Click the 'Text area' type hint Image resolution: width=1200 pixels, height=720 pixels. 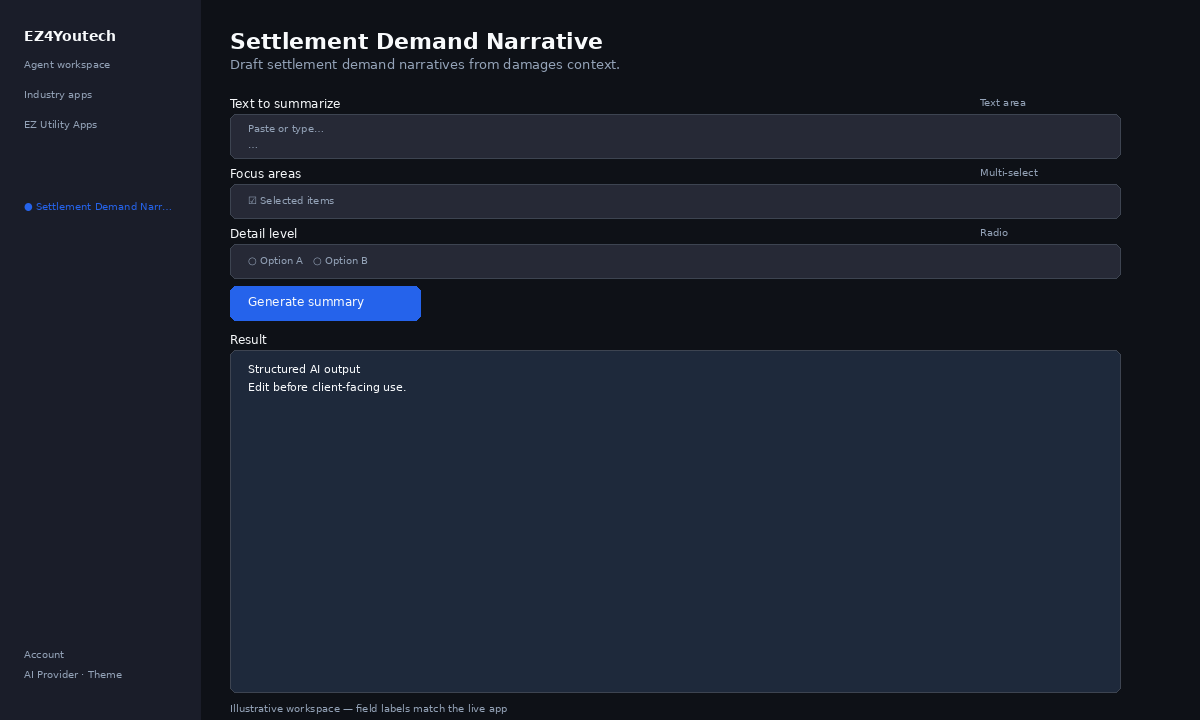point(1003,103)
